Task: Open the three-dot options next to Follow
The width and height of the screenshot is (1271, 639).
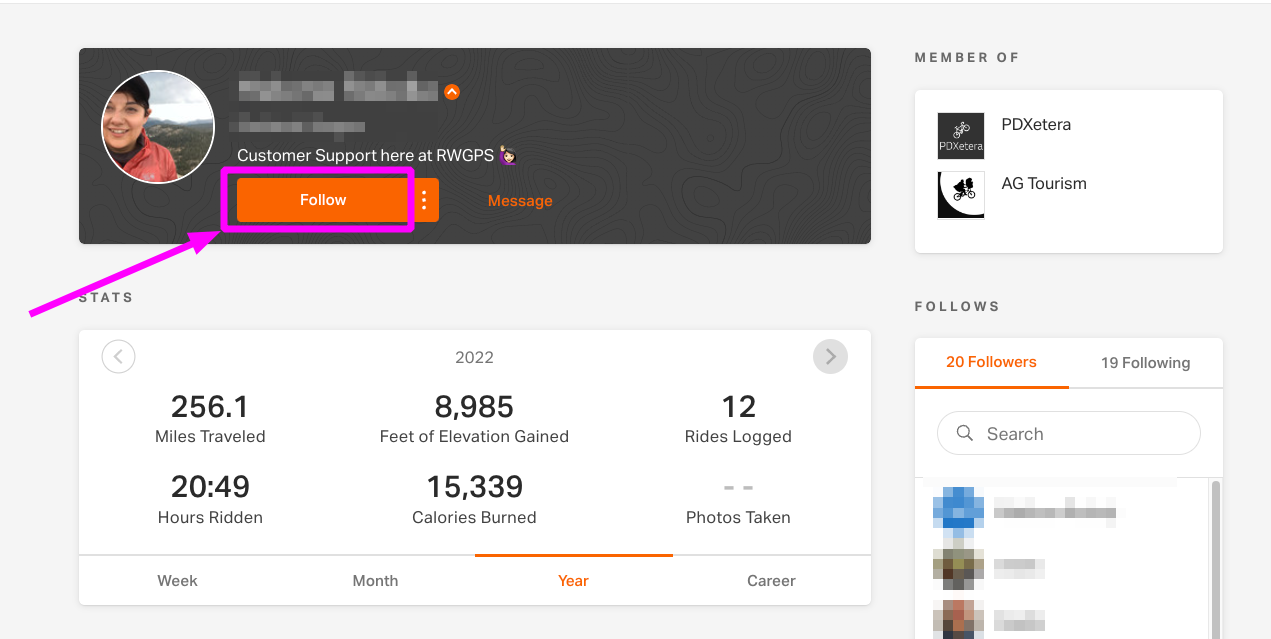Action: pyautogui.click(x=424, y=200)
